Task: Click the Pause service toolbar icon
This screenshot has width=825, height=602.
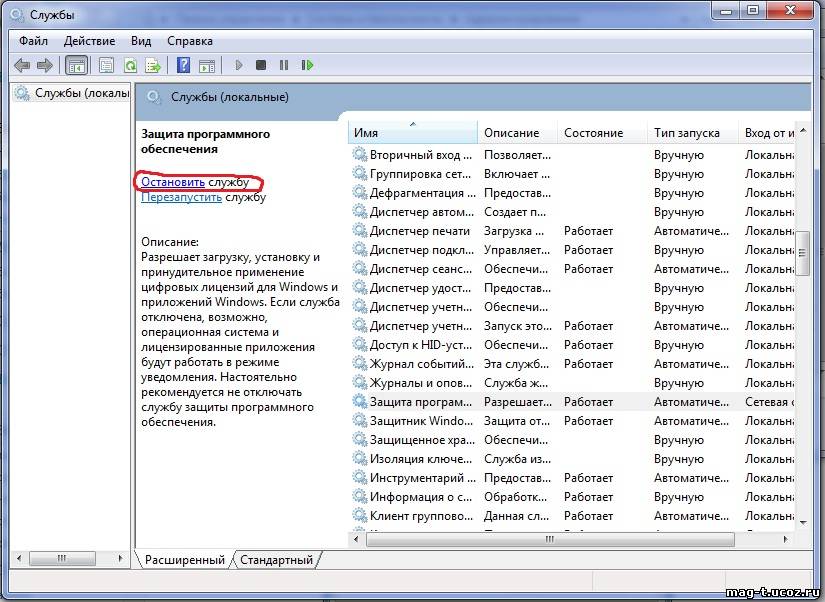Action: click(x=284, y=65)
